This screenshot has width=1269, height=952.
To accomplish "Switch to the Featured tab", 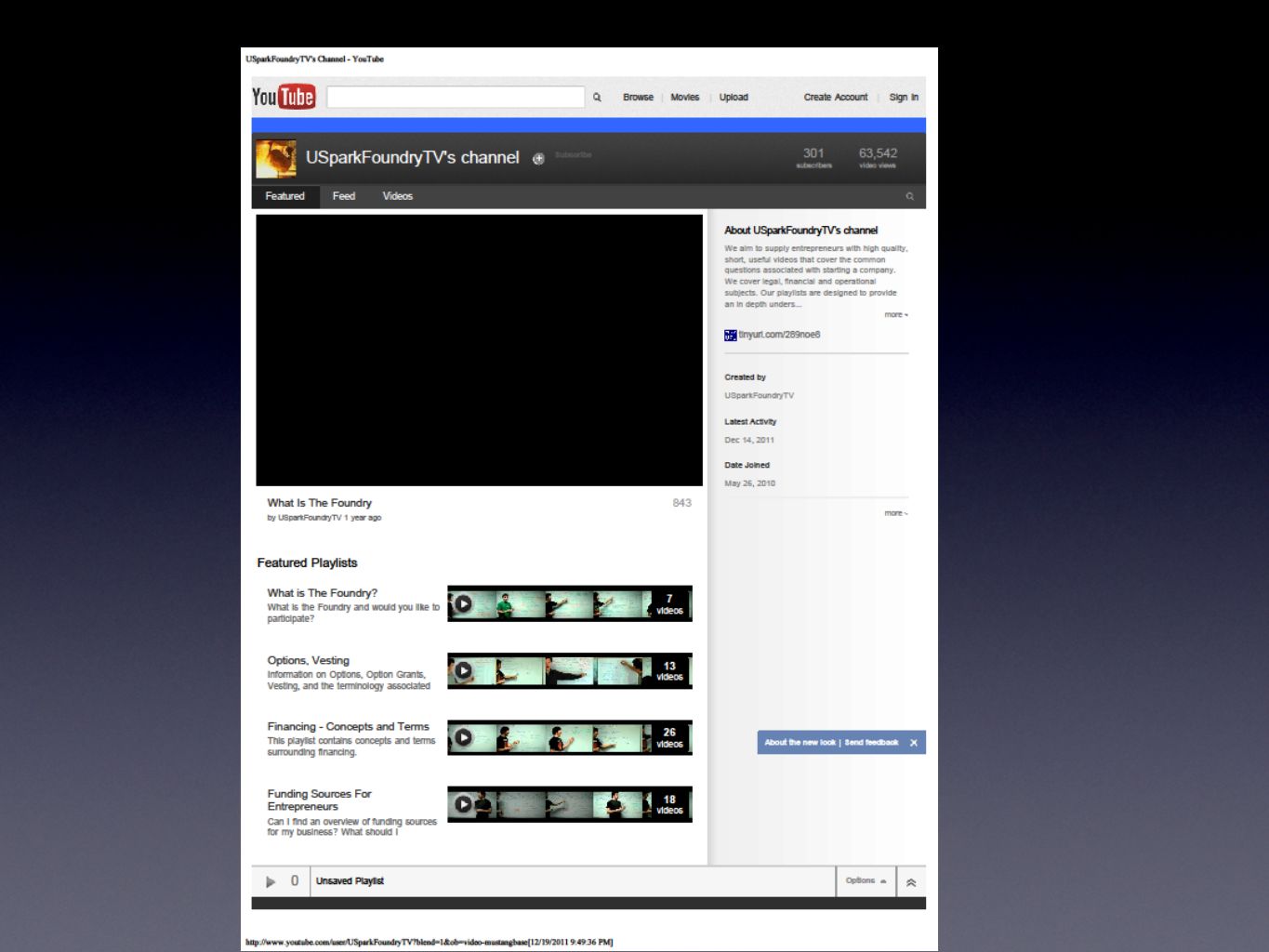I will pos(284,196).
